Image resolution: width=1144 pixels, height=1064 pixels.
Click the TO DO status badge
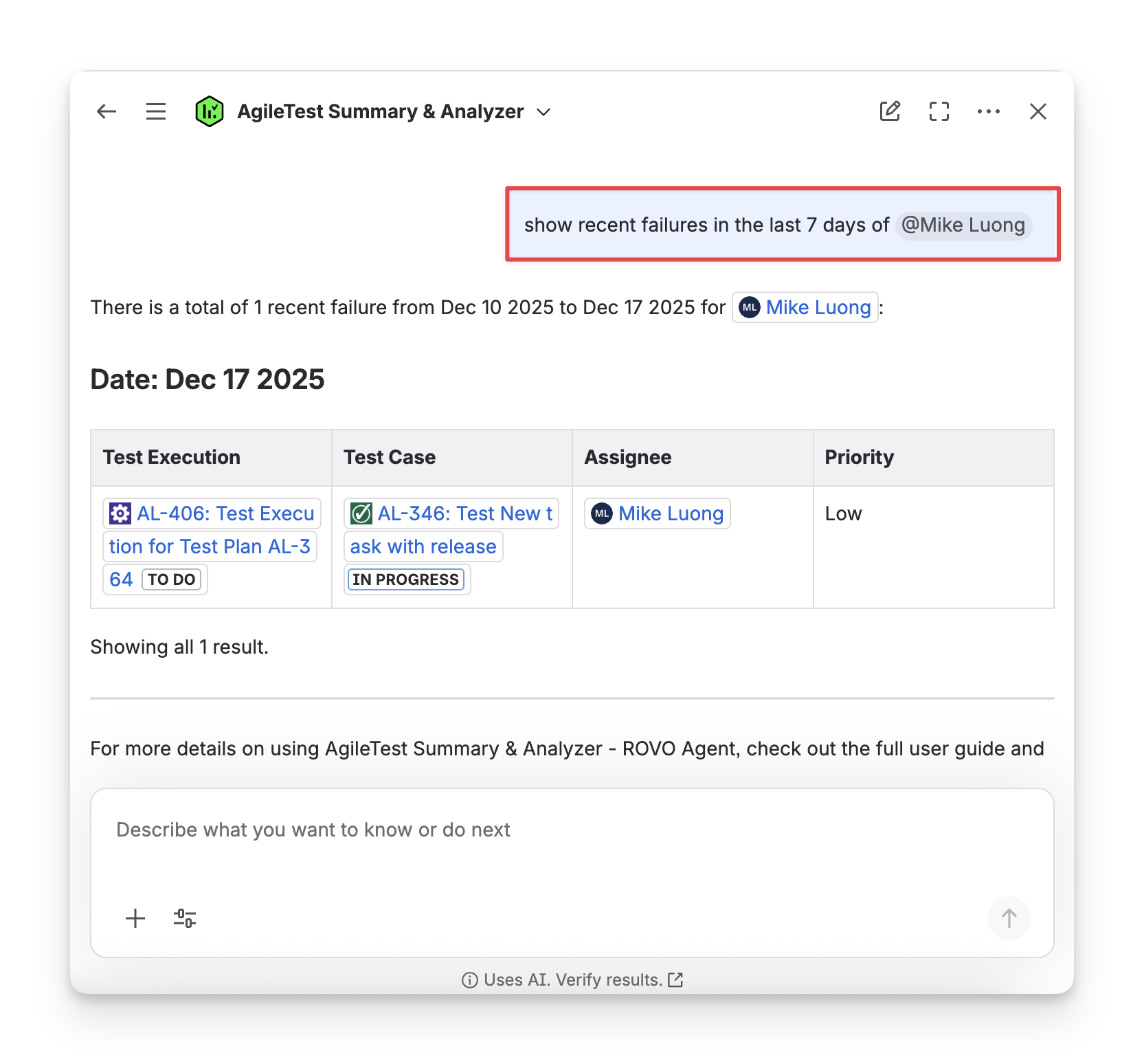click(171, 579)
